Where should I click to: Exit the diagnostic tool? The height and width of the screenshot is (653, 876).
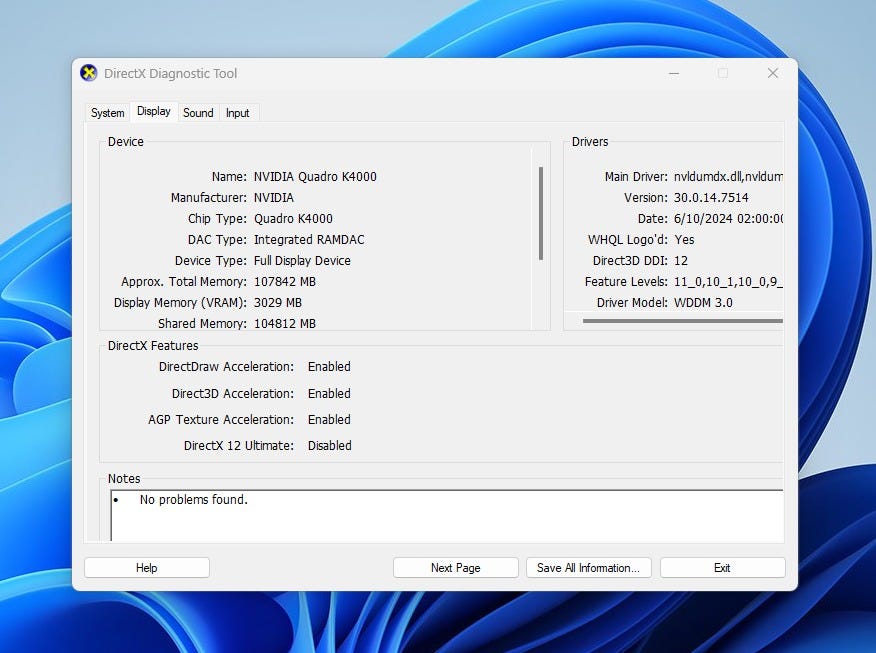tap(722, 568)
